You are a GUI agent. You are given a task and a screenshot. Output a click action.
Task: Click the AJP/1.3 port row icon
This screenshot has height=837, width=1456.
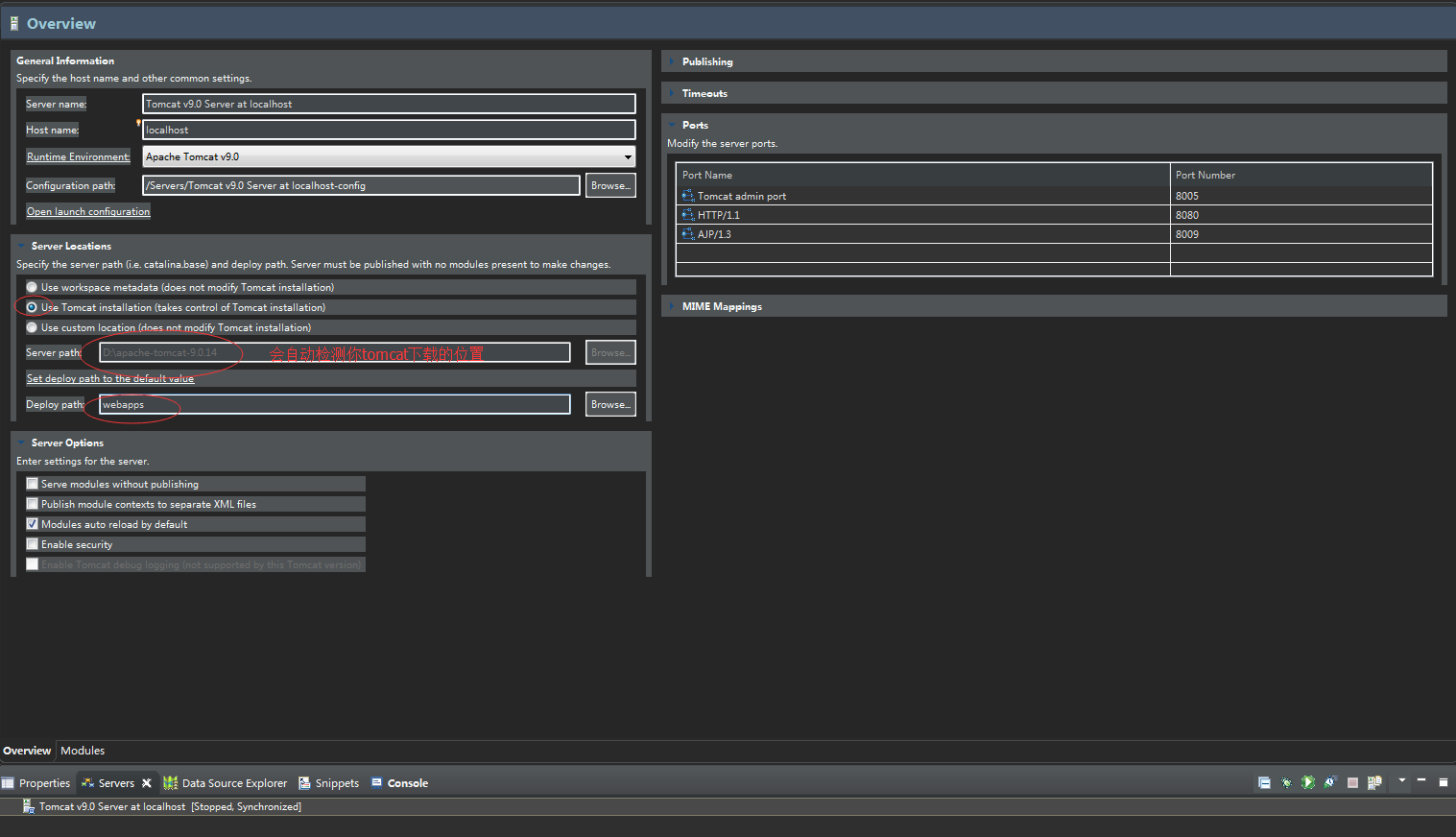687,234
